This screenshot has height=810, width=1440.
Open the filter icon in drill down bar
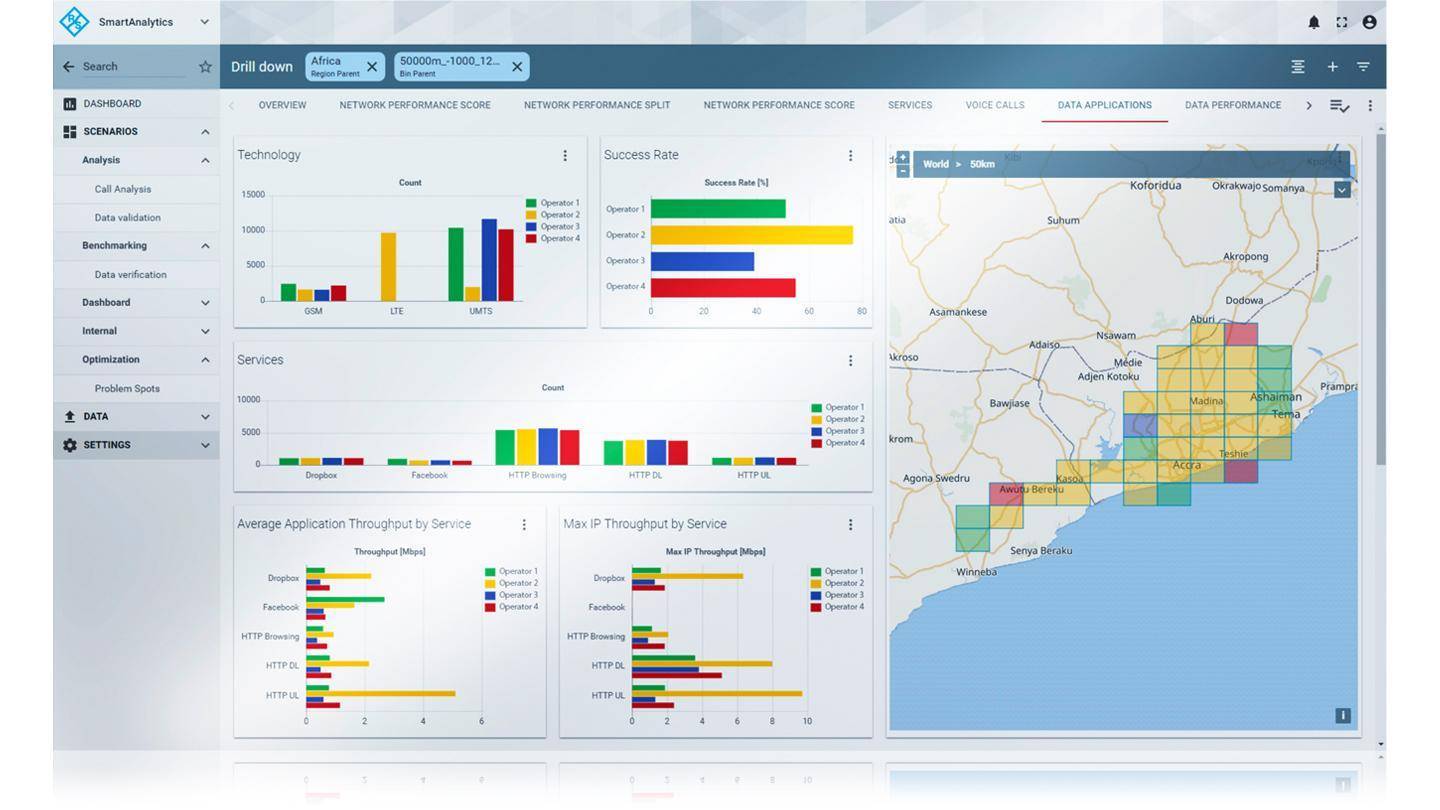coord(1363,67)
